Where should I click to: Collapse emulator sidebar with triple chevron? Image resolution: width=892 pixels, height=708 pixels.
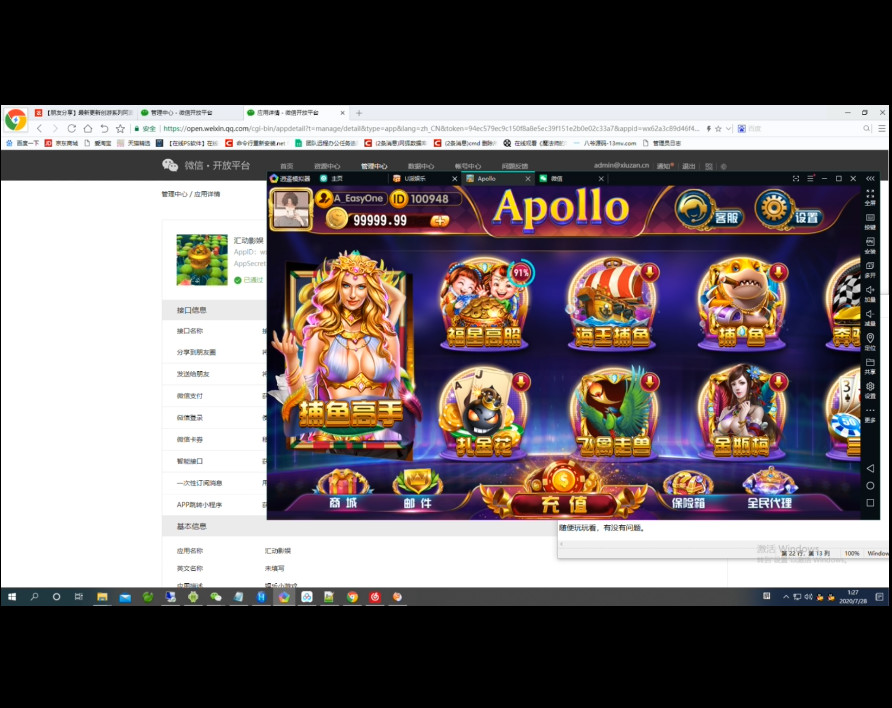click(x=870, y=179)
